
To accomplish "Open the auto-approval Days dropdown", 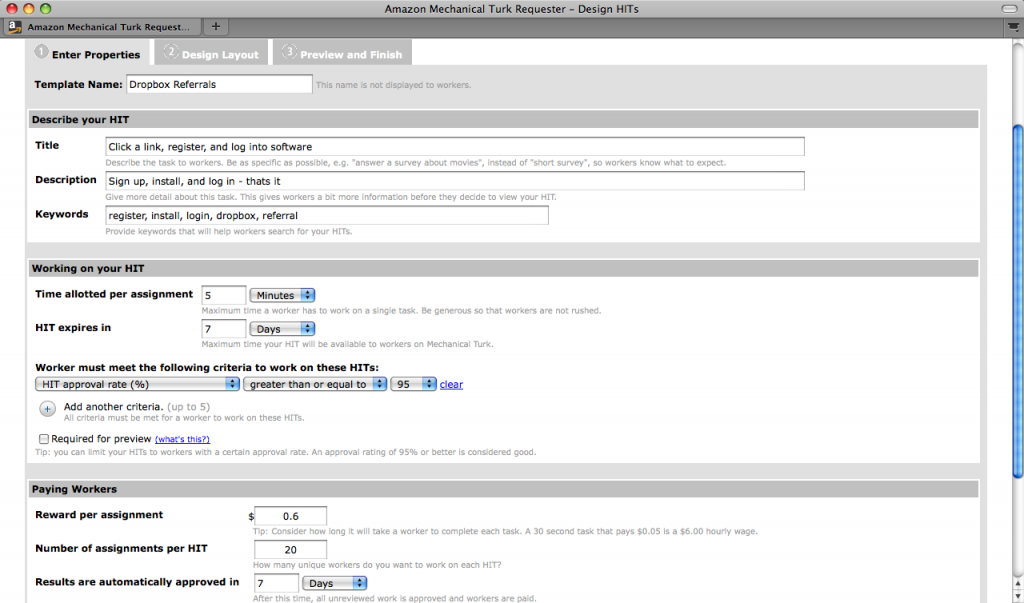I will click(x=334, y=583).
